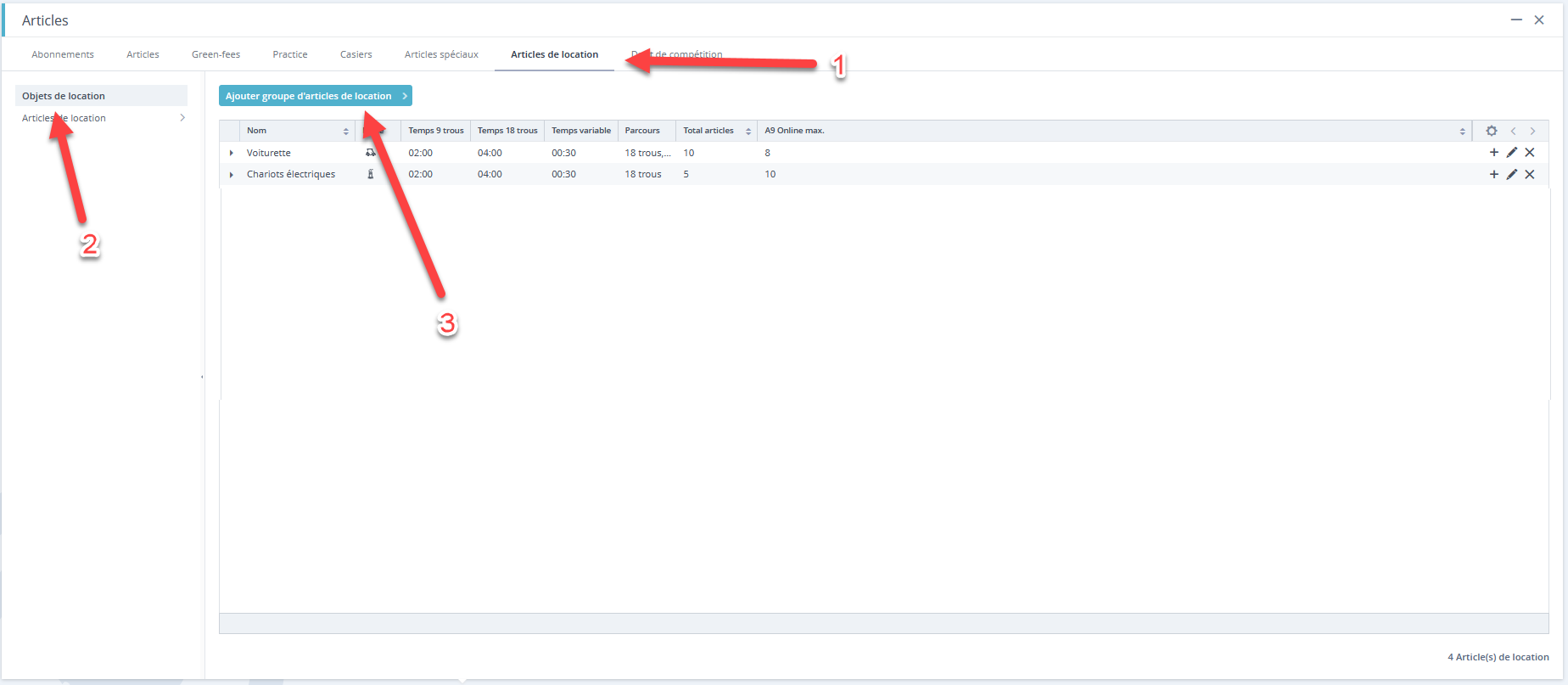Click the Temps 9 trous column header
Image resolution: width=1568 pixels, height=685 pixels.
(436, 131)
